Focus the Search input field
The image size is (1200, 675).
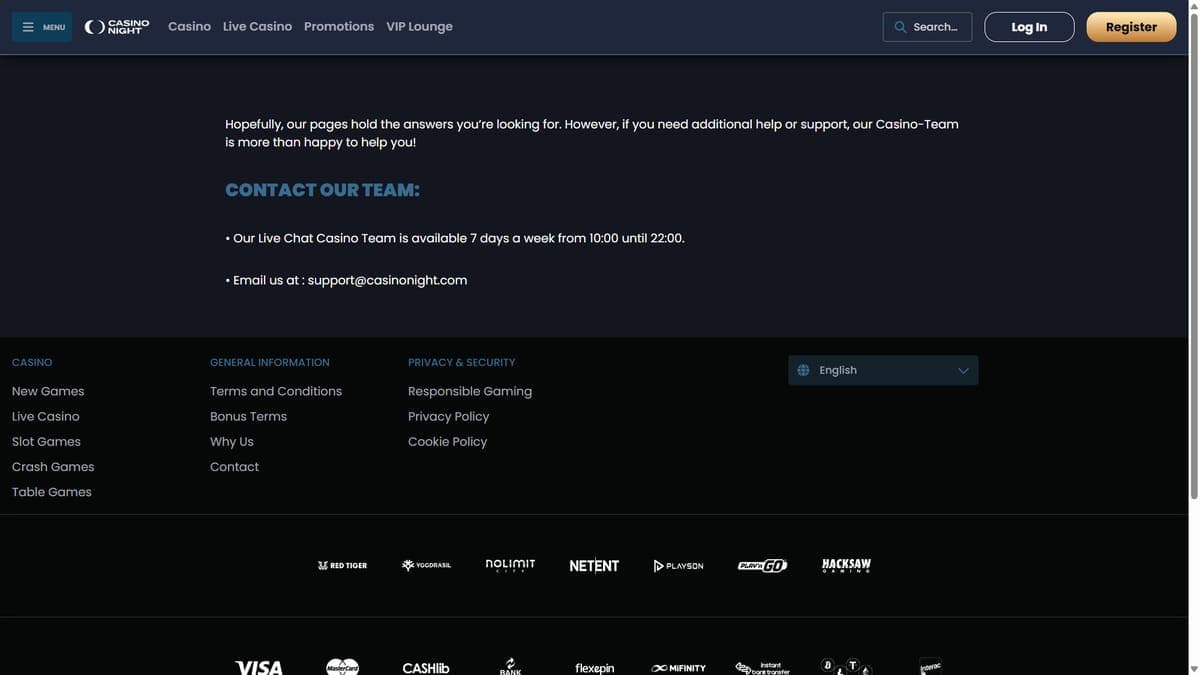pyautogui.click(x=927, y=27)
